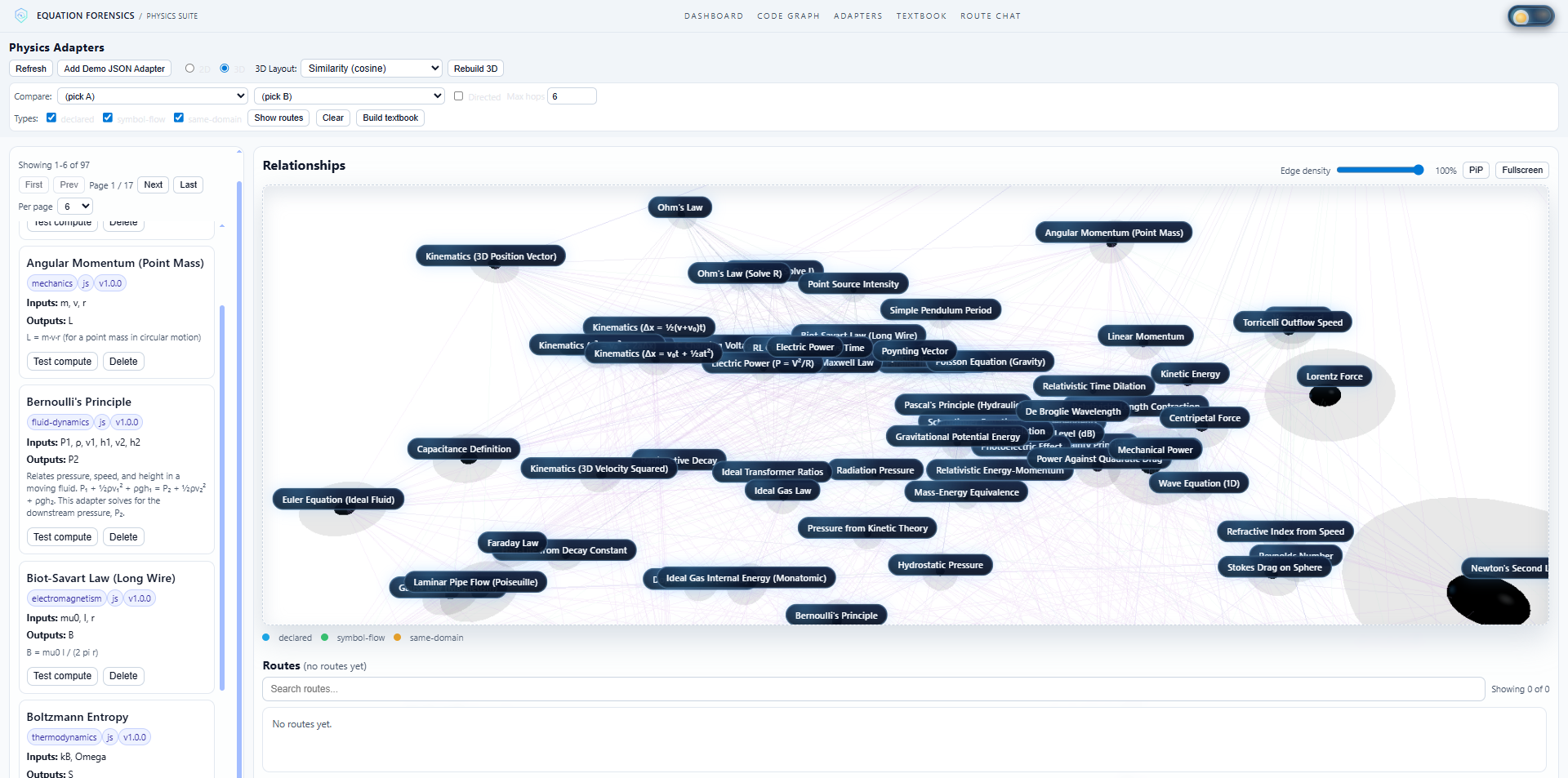Select the Ideal Gas Law node
This screenshot has width=1568, height=778.
[x=782, y=491]
